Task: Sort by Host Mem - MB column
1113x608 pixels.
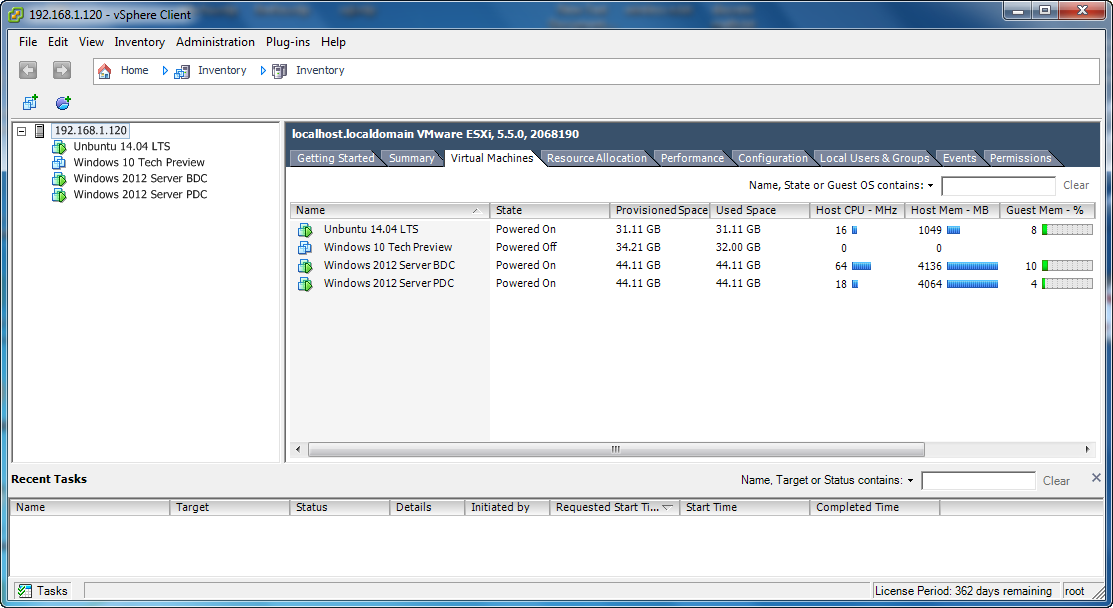Action: tap(953, 211)
